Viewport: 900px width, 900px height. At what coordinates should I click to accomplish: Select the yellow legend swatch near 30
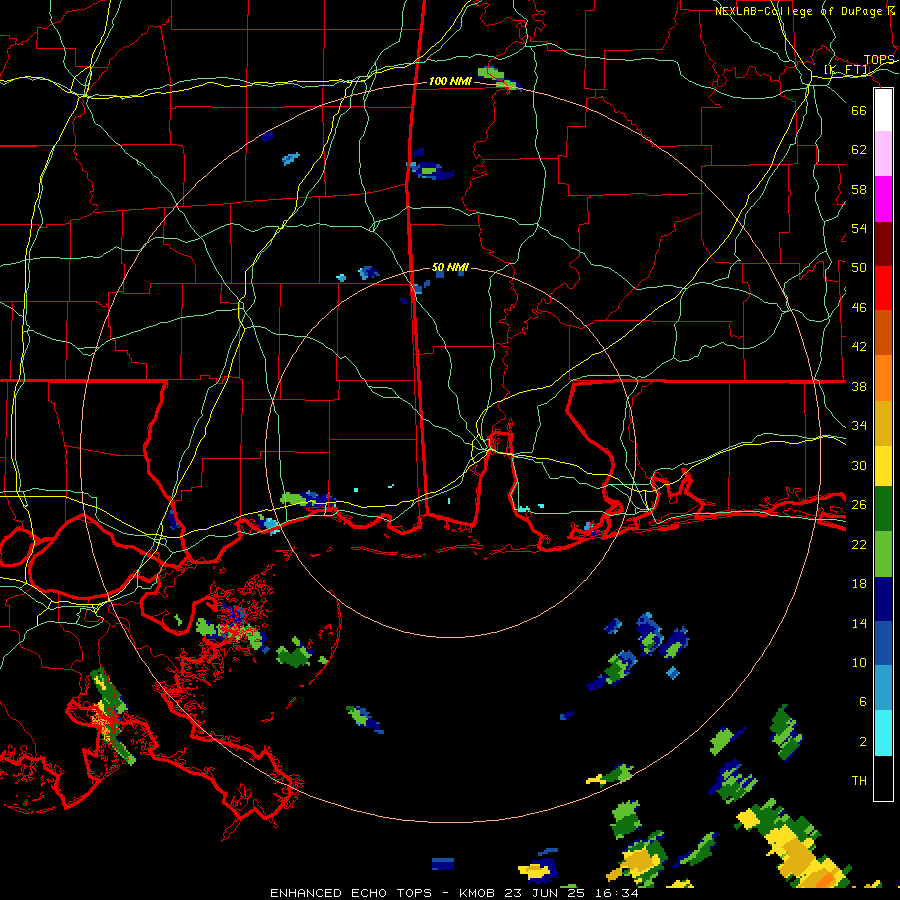[883, 466]
